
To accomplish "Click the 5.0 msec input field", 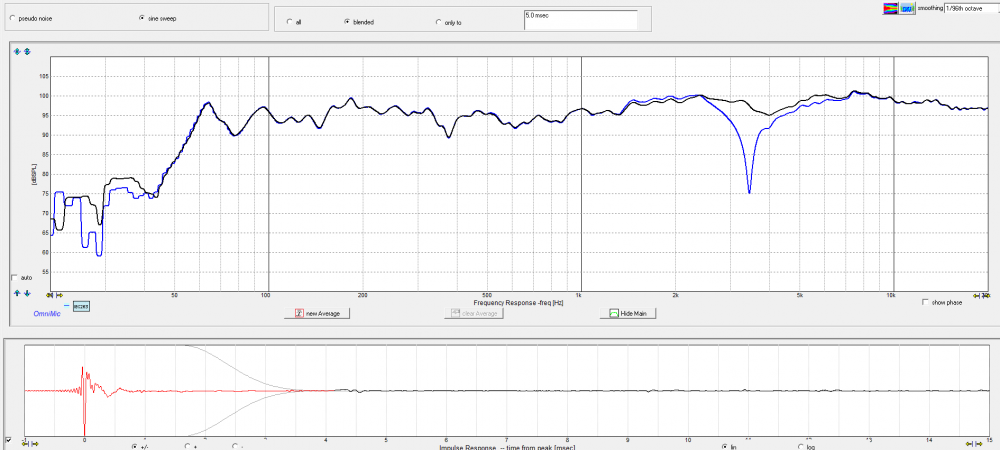I will (580, 20).
